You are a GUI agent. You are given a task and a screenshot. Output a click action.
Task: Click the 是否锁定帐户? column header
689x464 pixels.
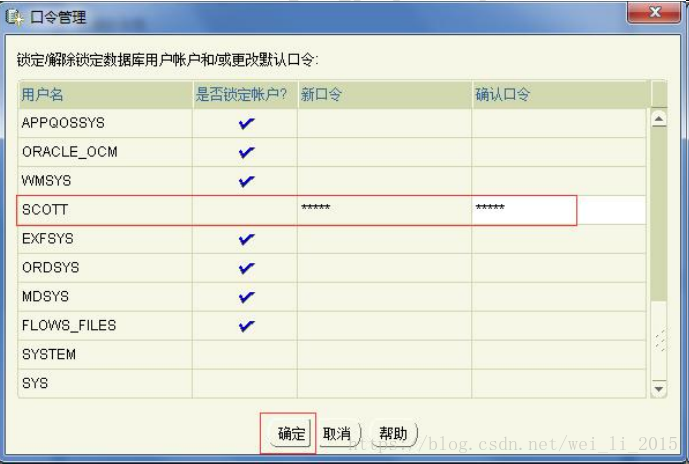[x=245, y=94]
